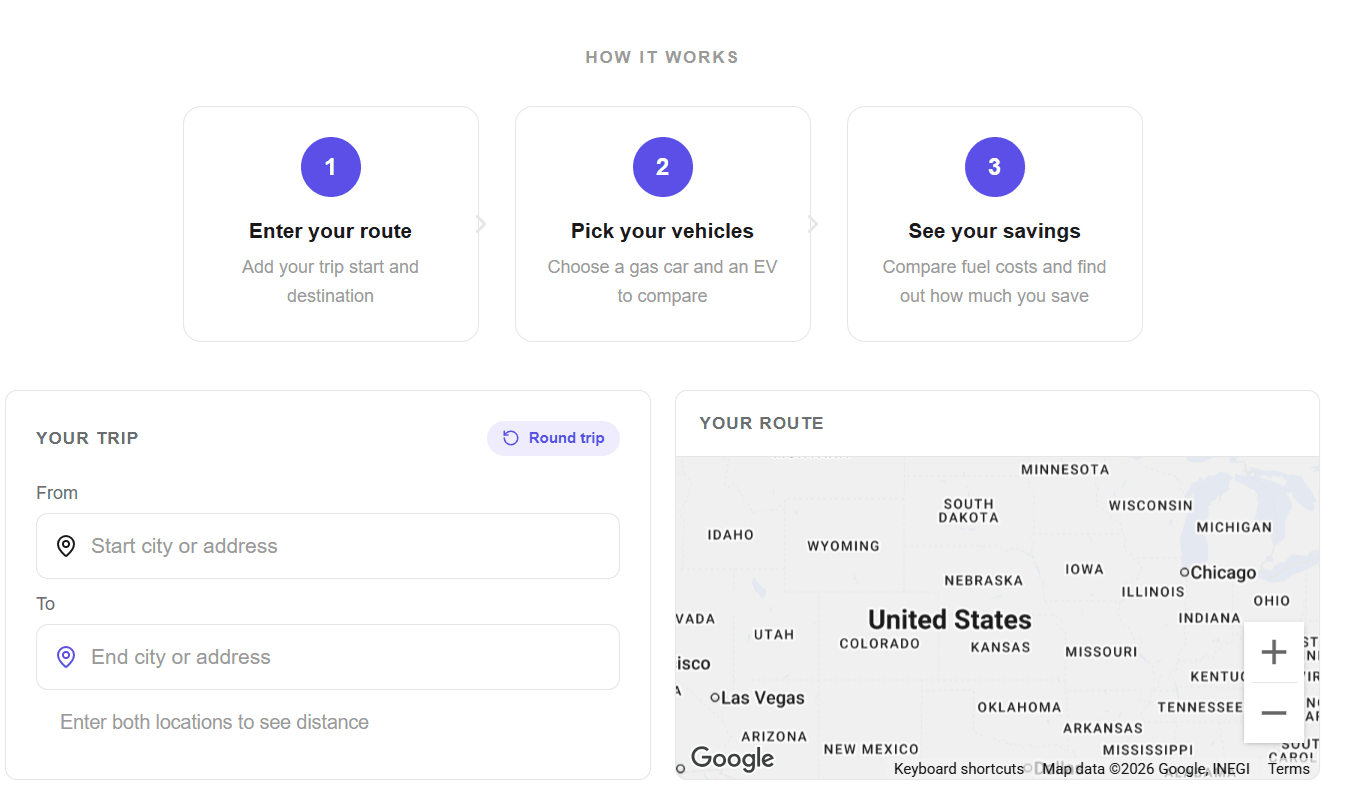Click the black pin icon in Start field
Screen dimensions: 1350x799
click(66, 546)
